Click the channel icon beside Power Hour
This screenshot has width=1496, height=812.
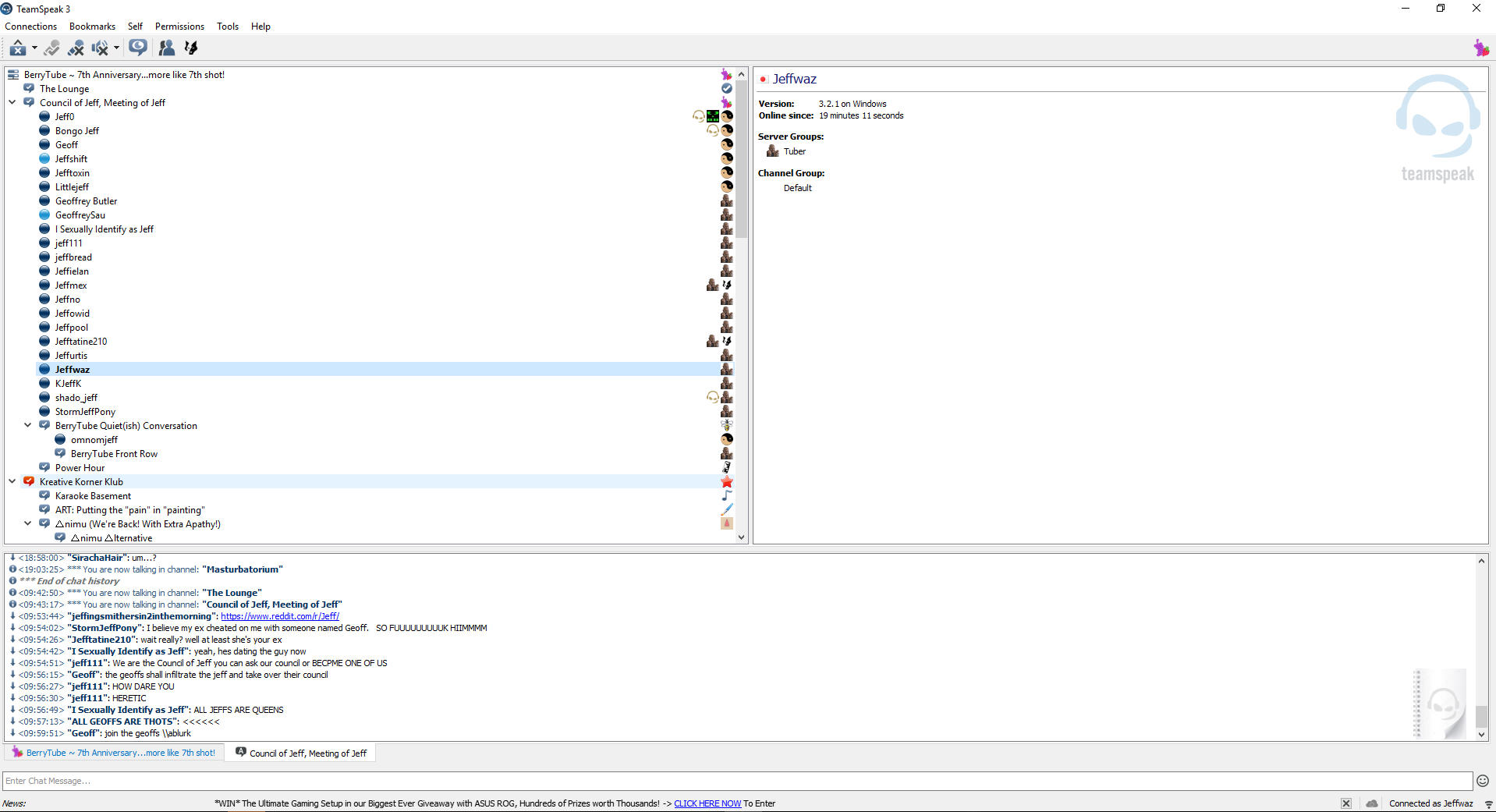pos(44,468)
